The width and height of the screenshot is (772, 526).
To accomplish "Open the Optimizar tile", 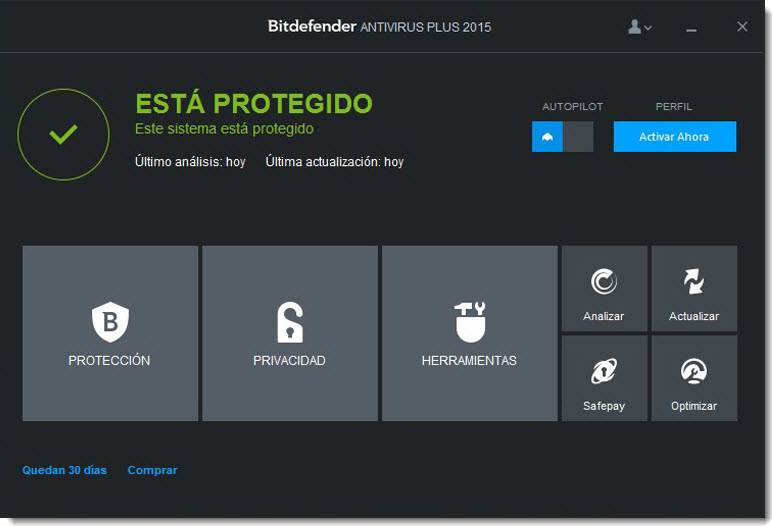I will [694, 378].
